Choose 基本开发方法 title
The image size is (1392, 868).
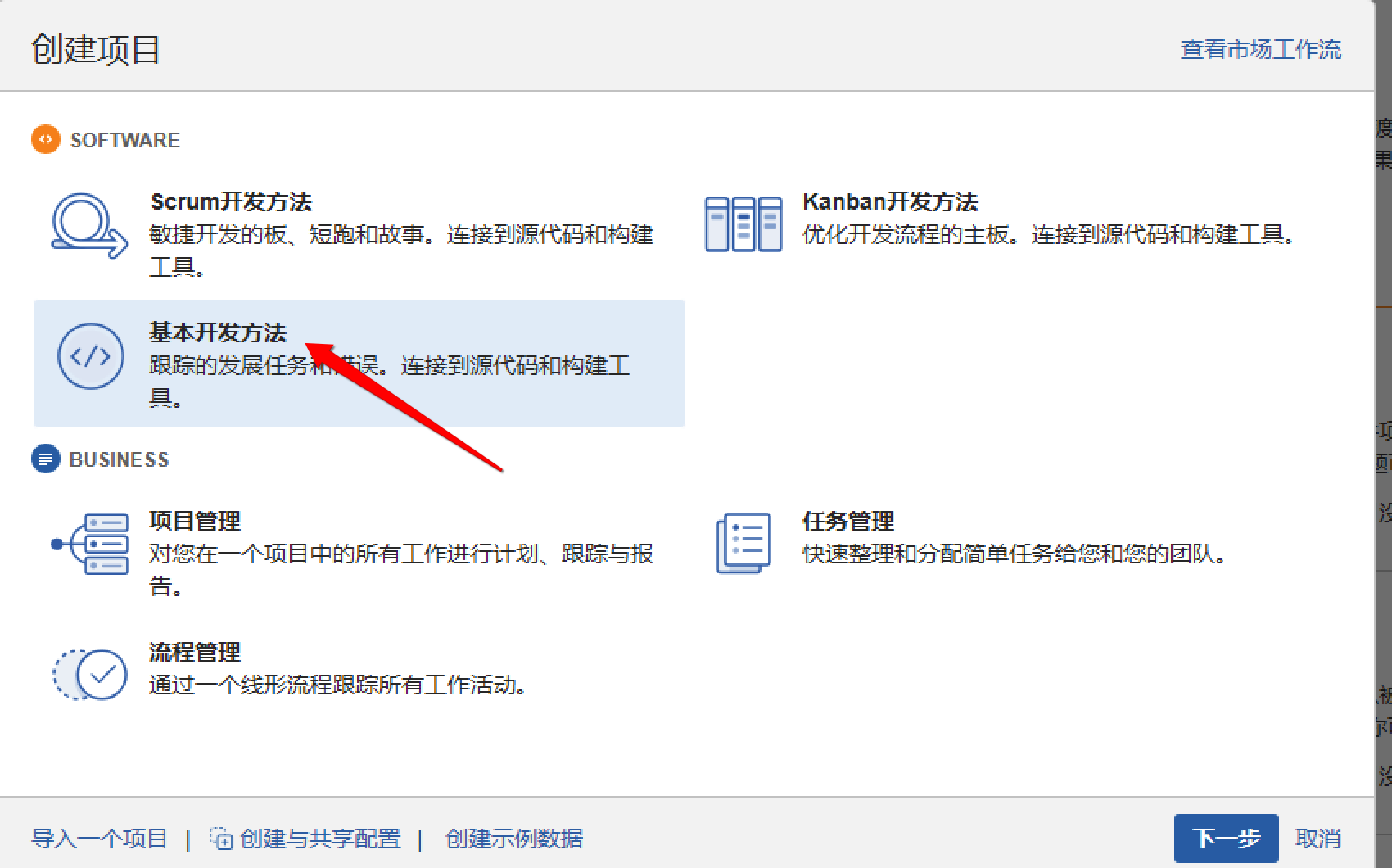218,332
